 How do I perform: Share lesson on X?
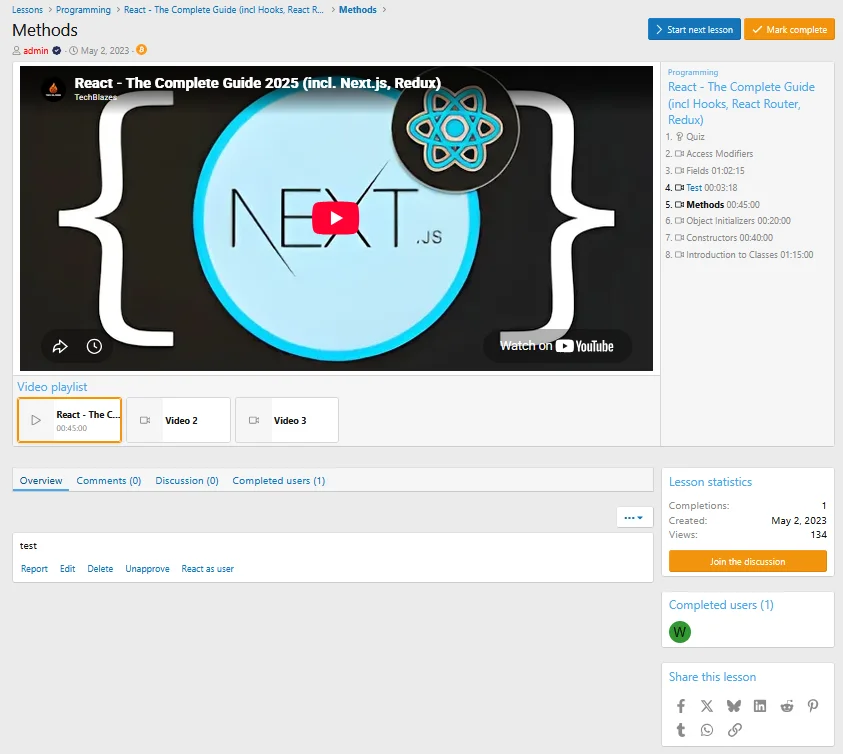pos(707,706)
